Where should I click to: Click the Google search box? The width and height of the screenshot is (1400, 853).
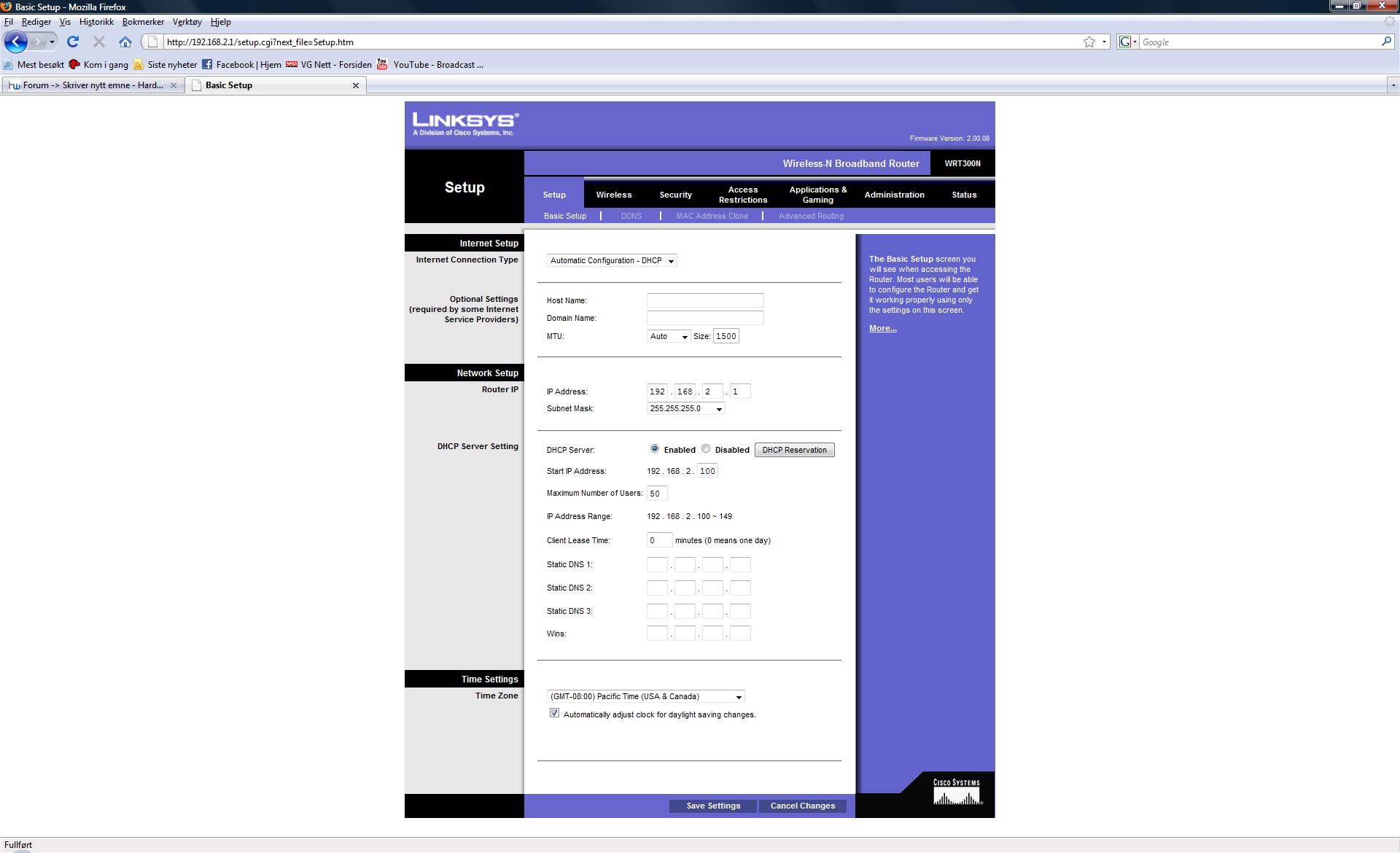pyautogui.click(x=1259, y=42)
